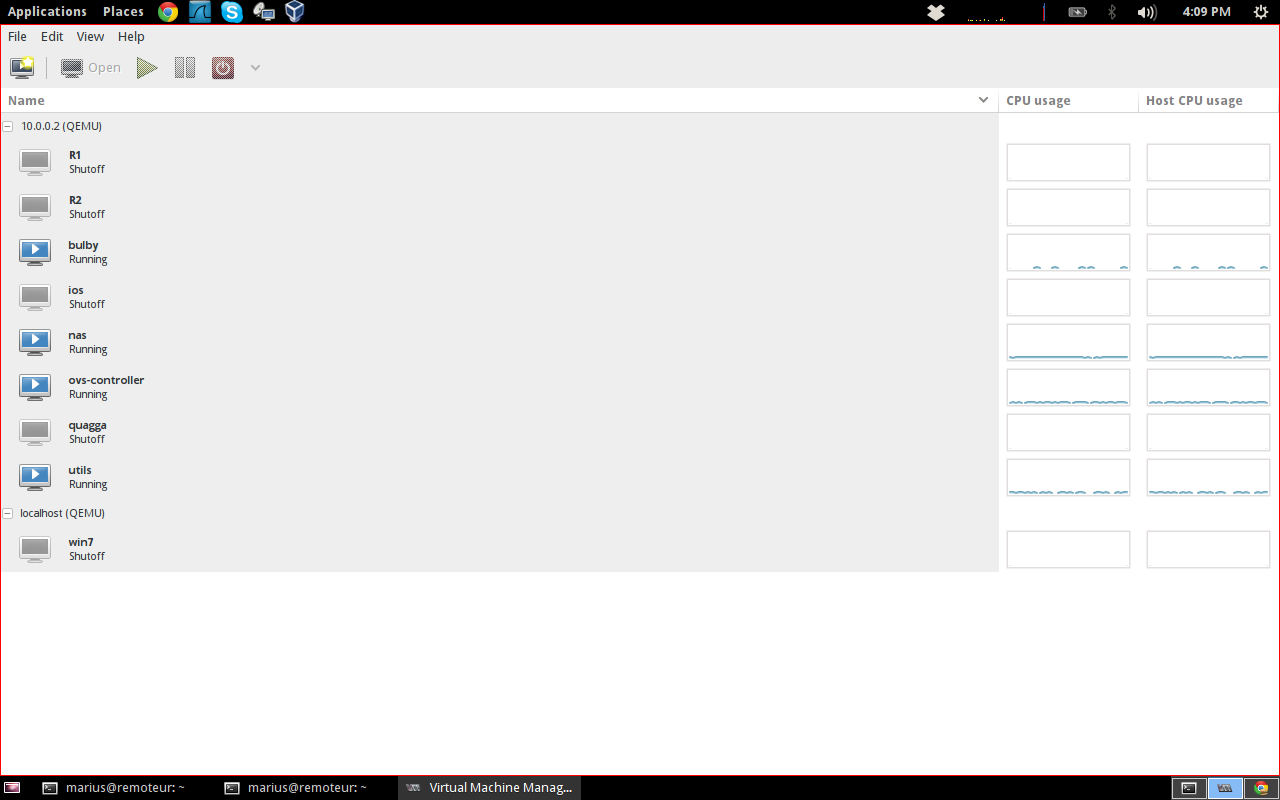This screenshot has height=800, width=1280.
Task: Click the Pause virtual machine icon
Action: pos(185,68)
